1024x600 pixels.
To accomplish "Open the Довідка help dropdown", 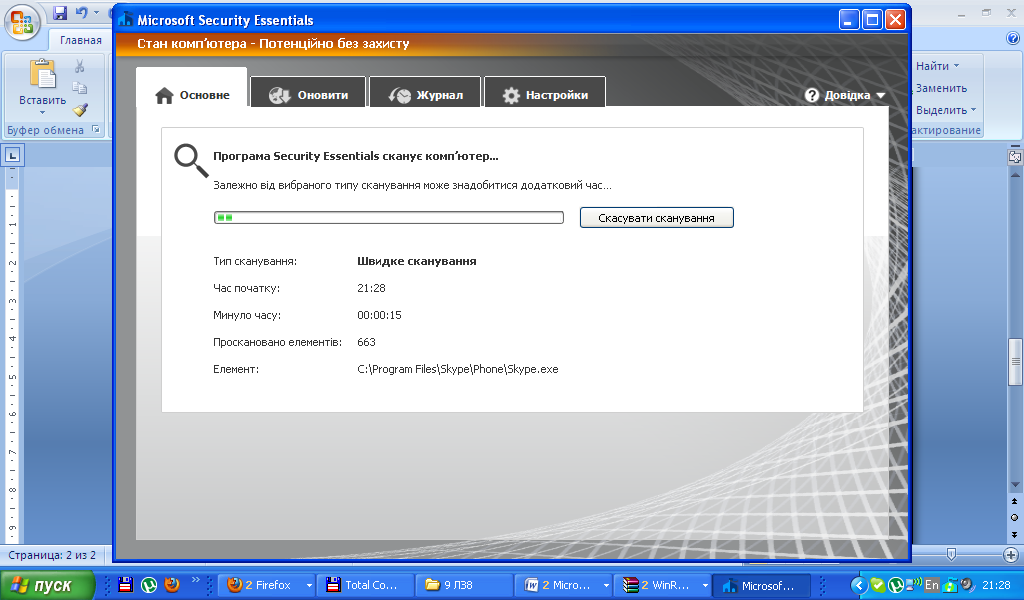I will [845, 95].
